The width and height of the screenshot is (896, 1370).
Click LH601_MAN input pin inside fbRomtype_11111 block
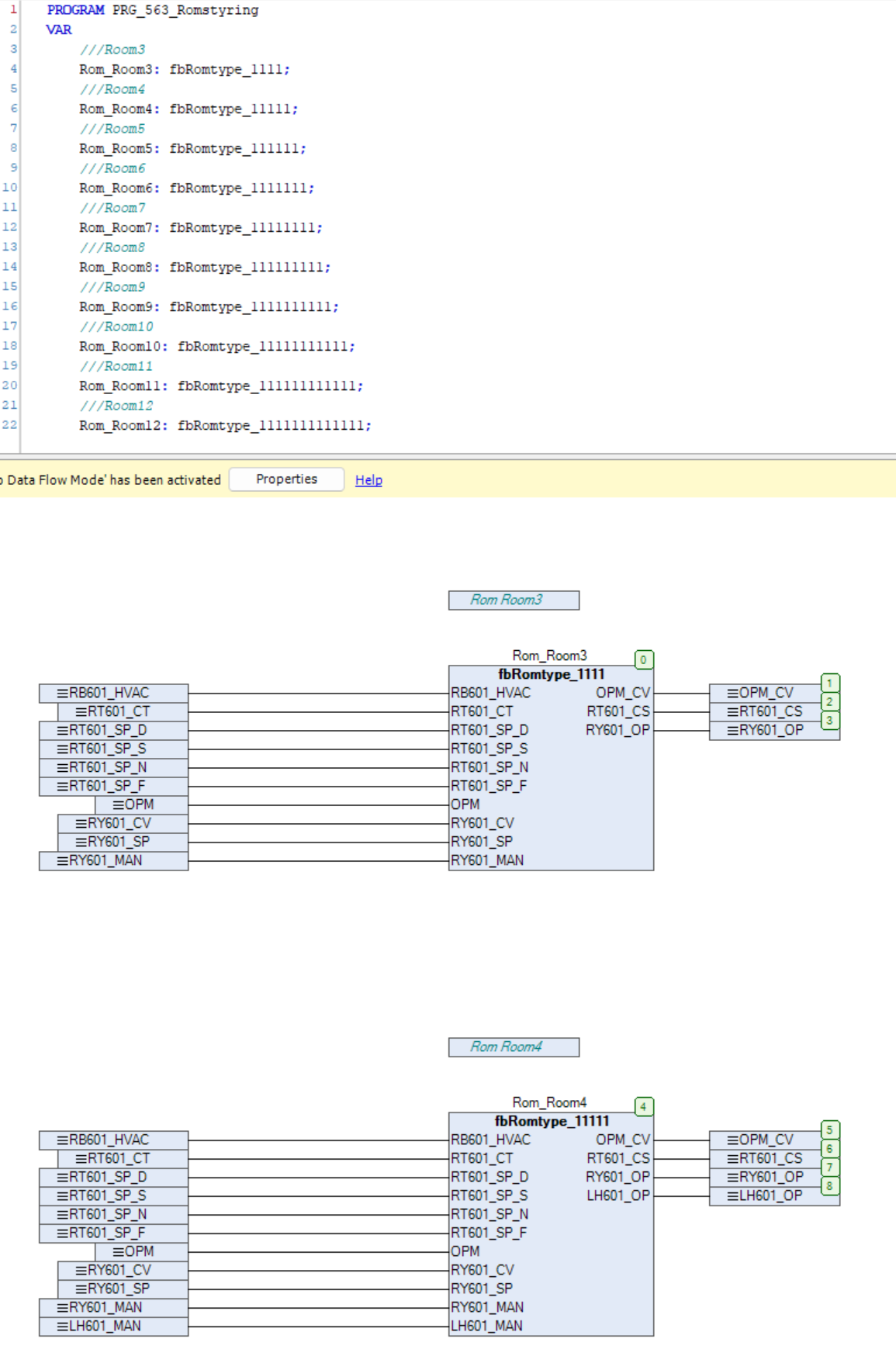tap(486, 1326)
